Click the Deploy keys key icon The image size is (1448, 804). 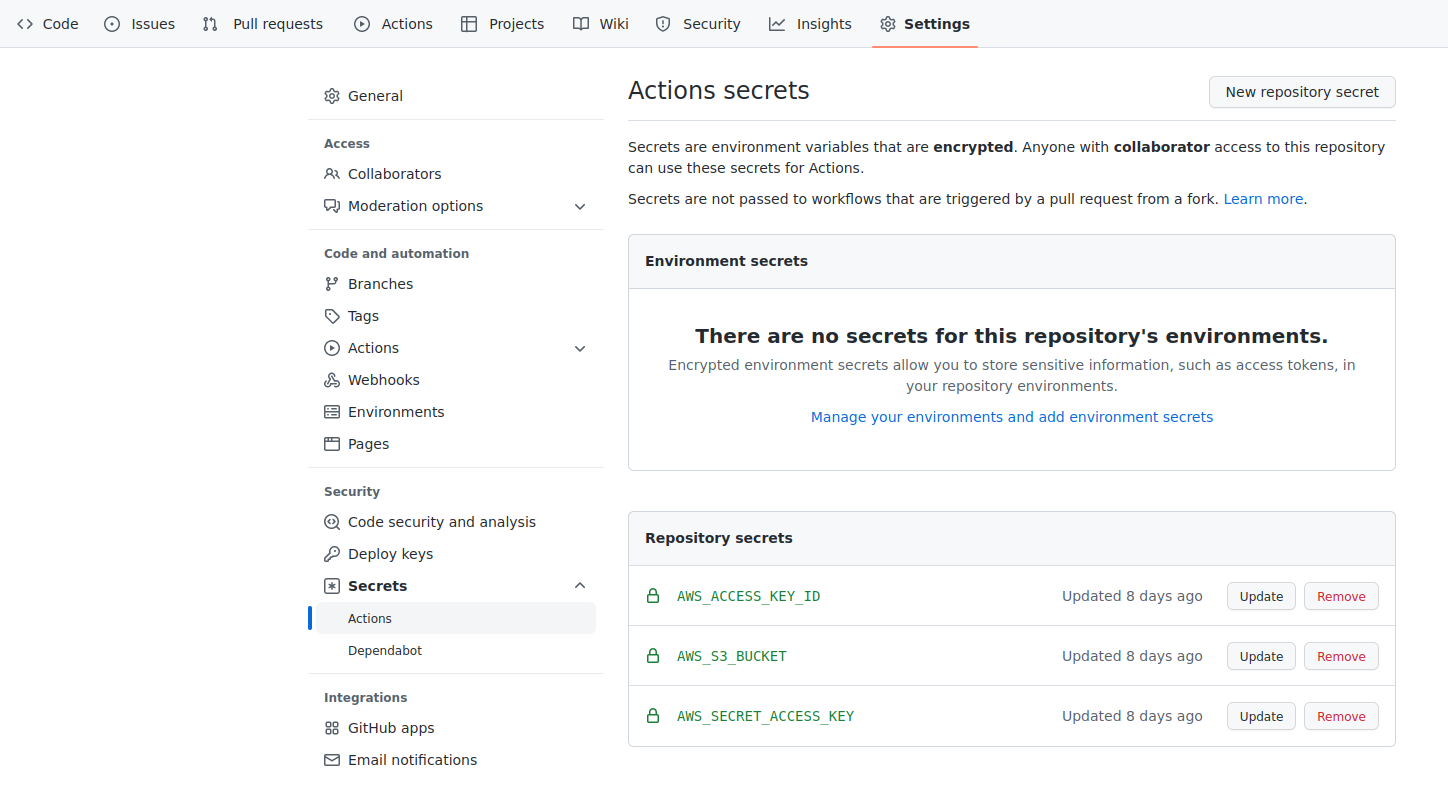332,554
